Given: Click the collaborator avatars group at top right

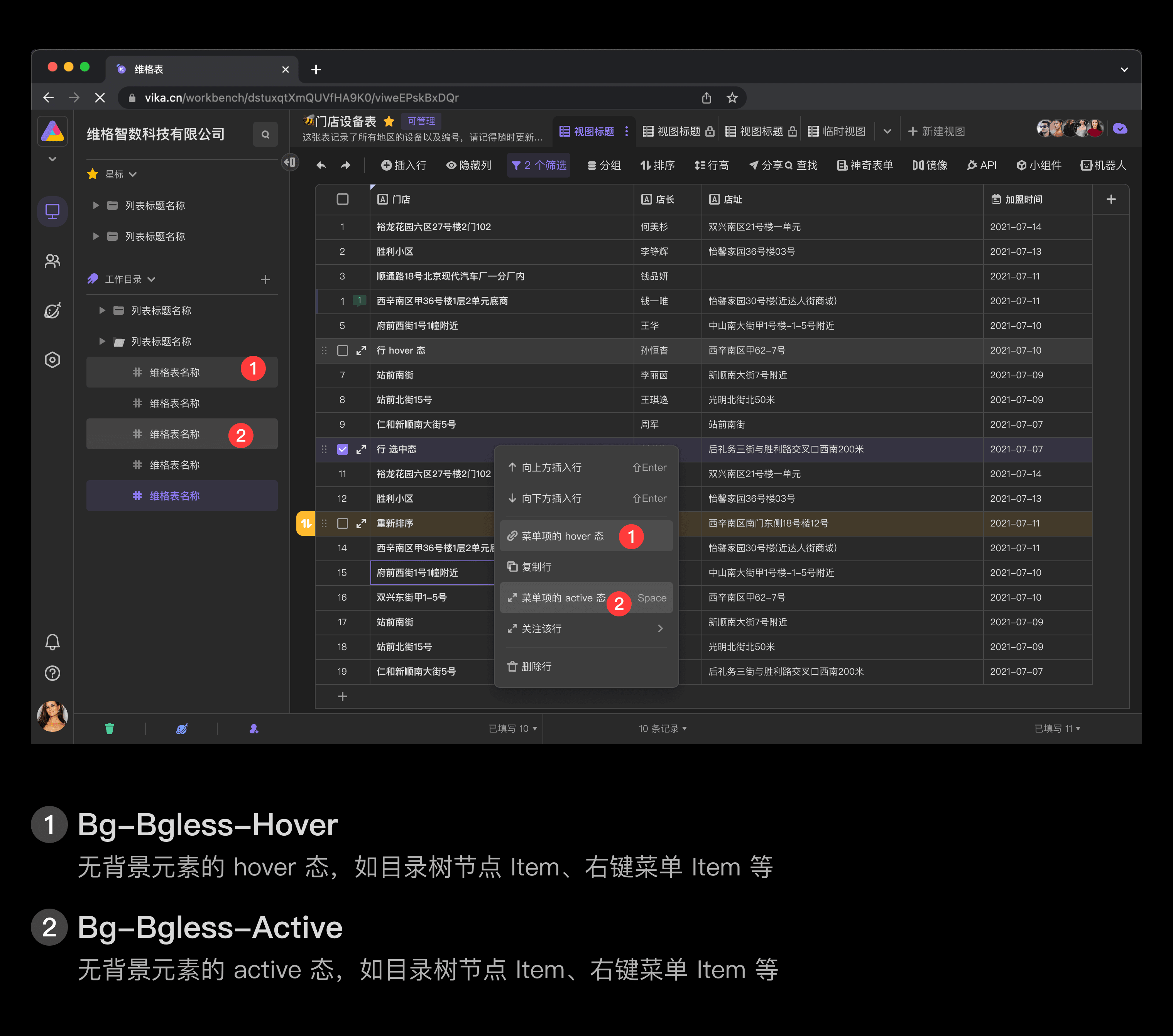Looking at the screenshot, I should [1071, 129].
